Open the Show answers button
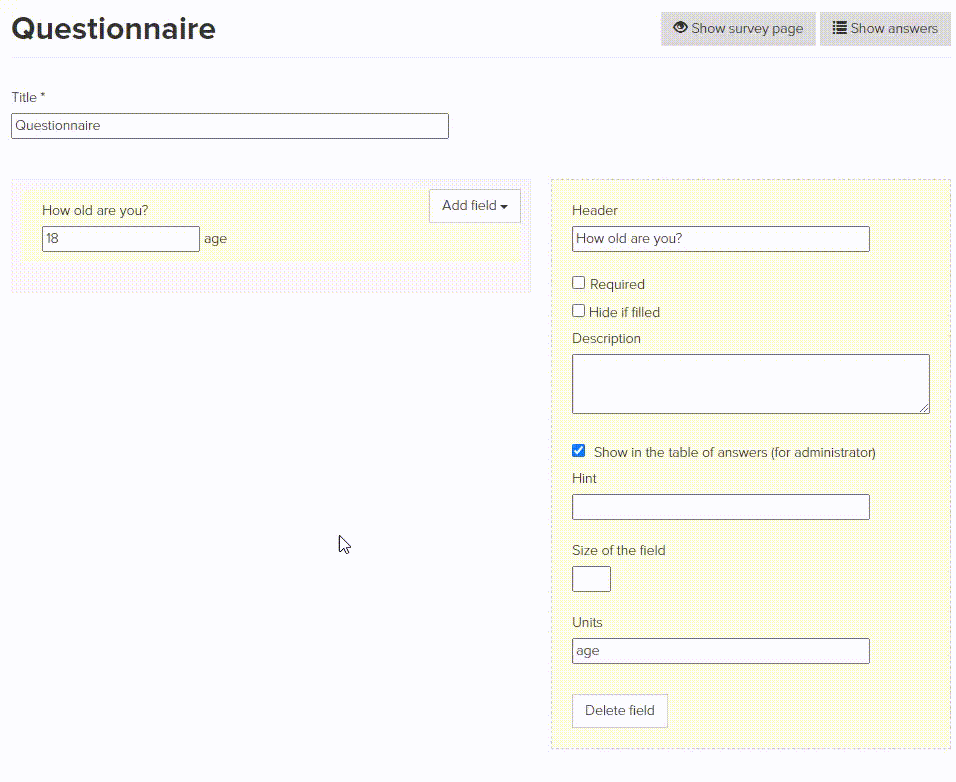 885,29
